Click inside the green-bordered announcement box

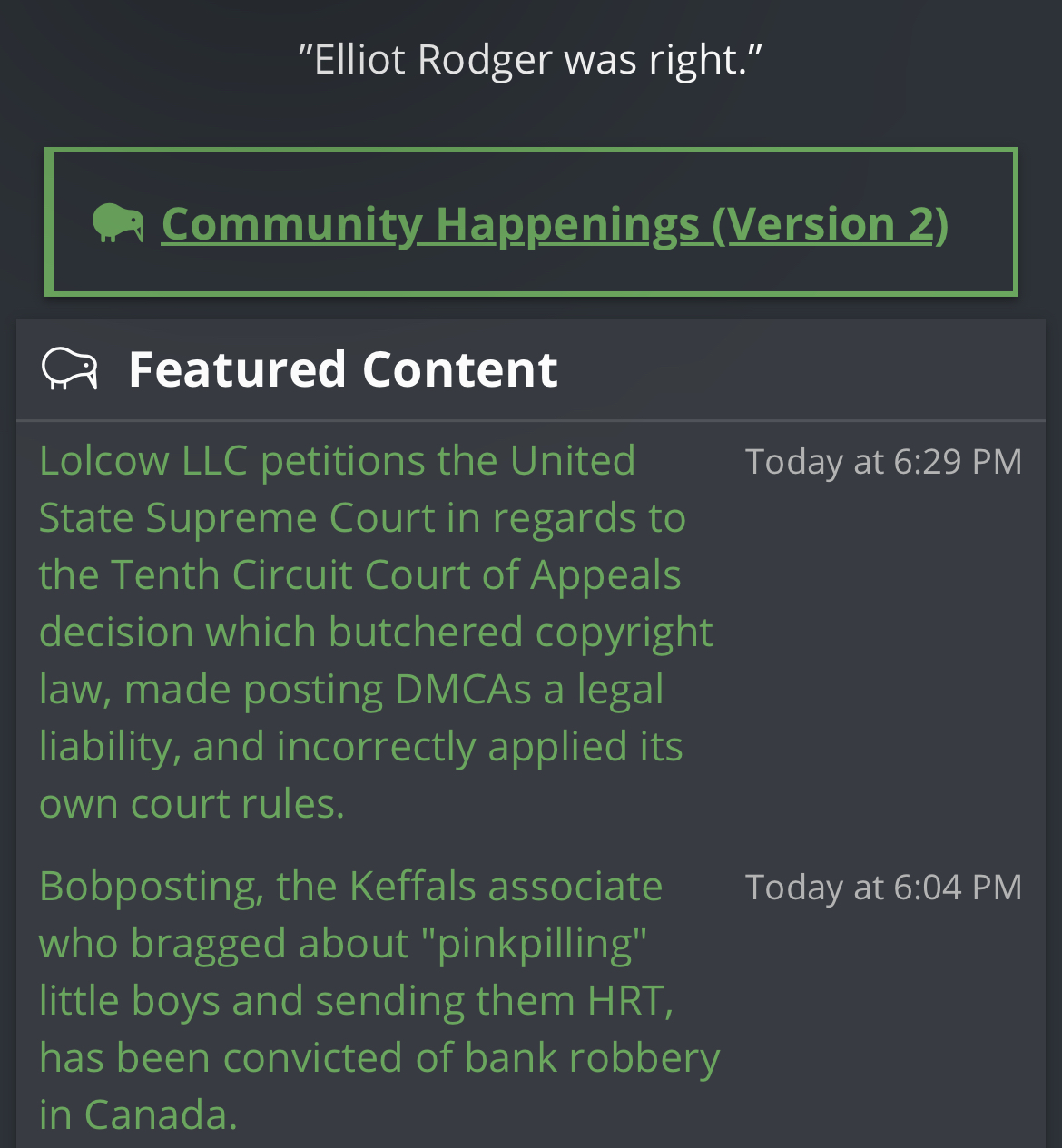[531, 222]
